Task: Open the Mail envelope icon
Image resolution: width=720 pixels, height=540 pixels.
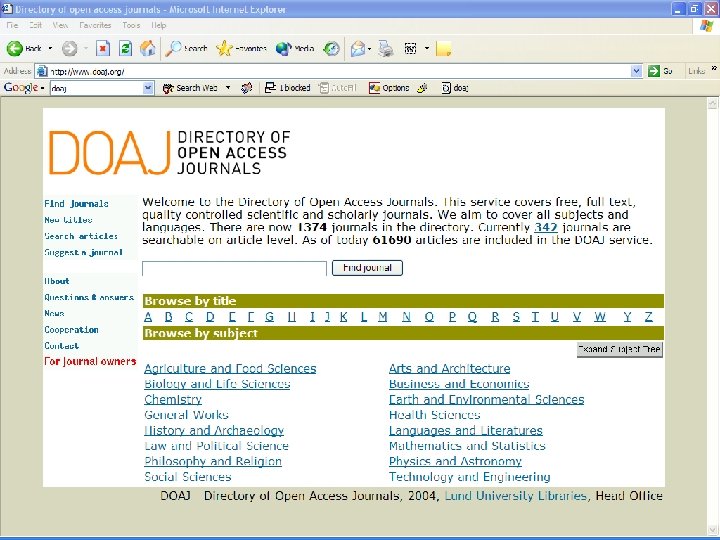Action: (357, 48)
